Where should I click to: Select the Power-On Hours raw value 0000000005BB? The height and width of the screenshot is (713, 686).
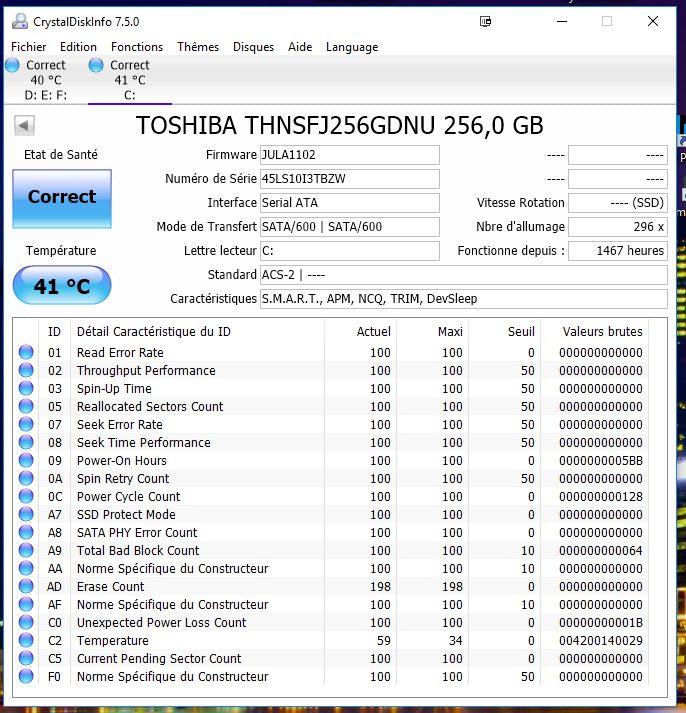[601, 461]
